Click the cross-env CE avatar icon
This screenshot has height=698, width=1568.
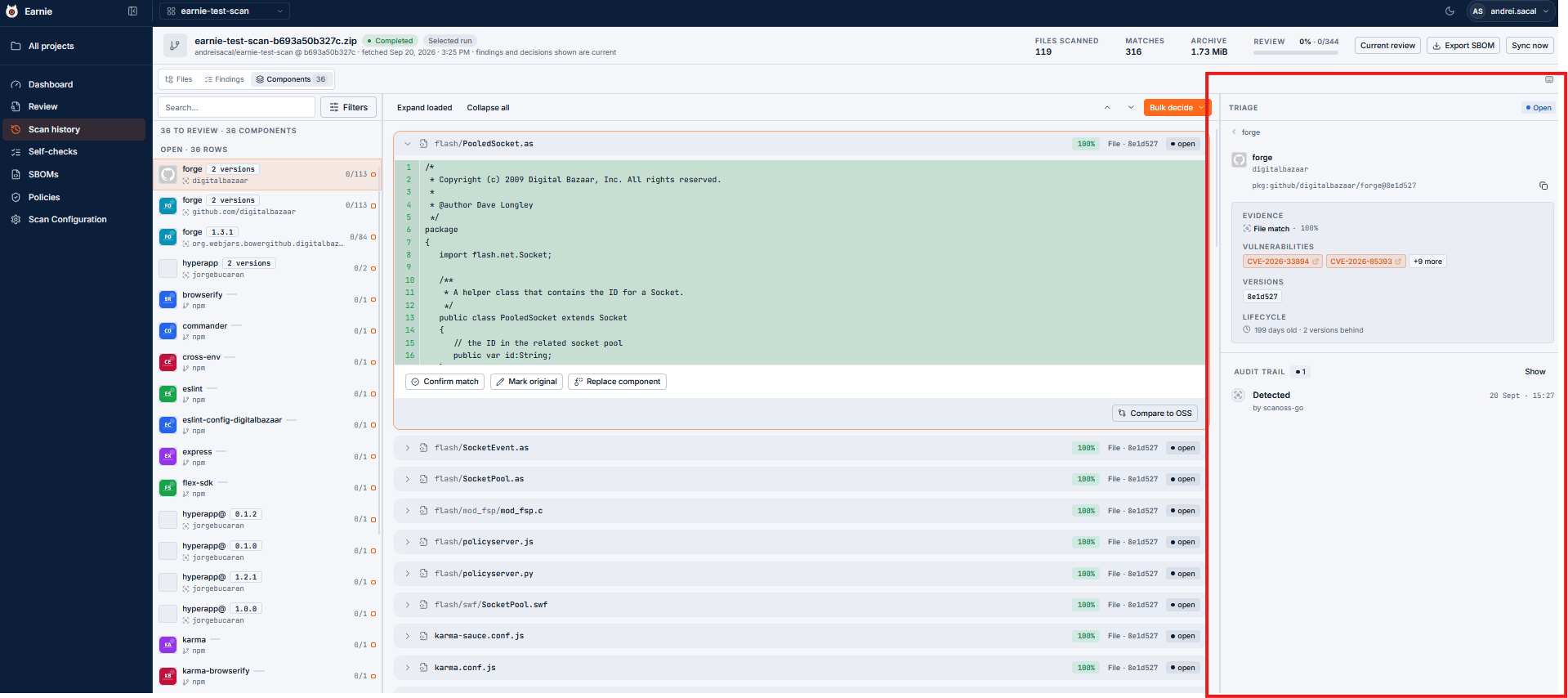(x=168, y=362)
